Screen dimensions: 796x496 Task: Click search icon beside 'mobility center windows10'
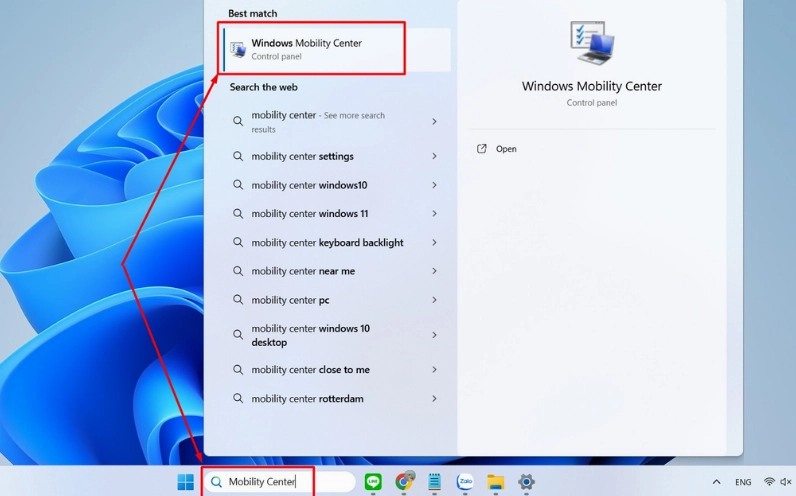238,185
